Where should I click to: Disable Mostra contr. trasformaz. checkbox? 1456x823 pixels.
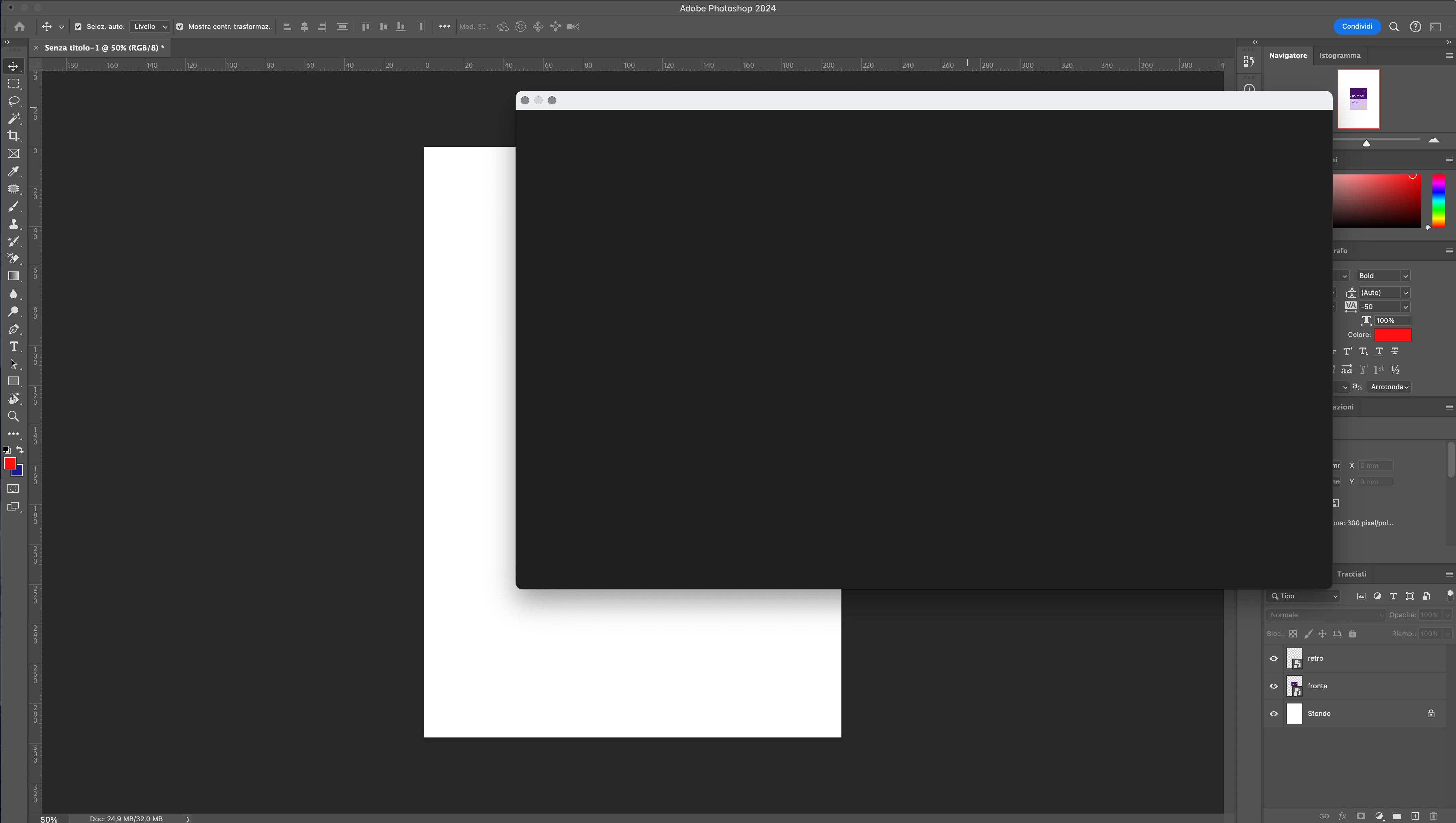[x=180, y=27]
